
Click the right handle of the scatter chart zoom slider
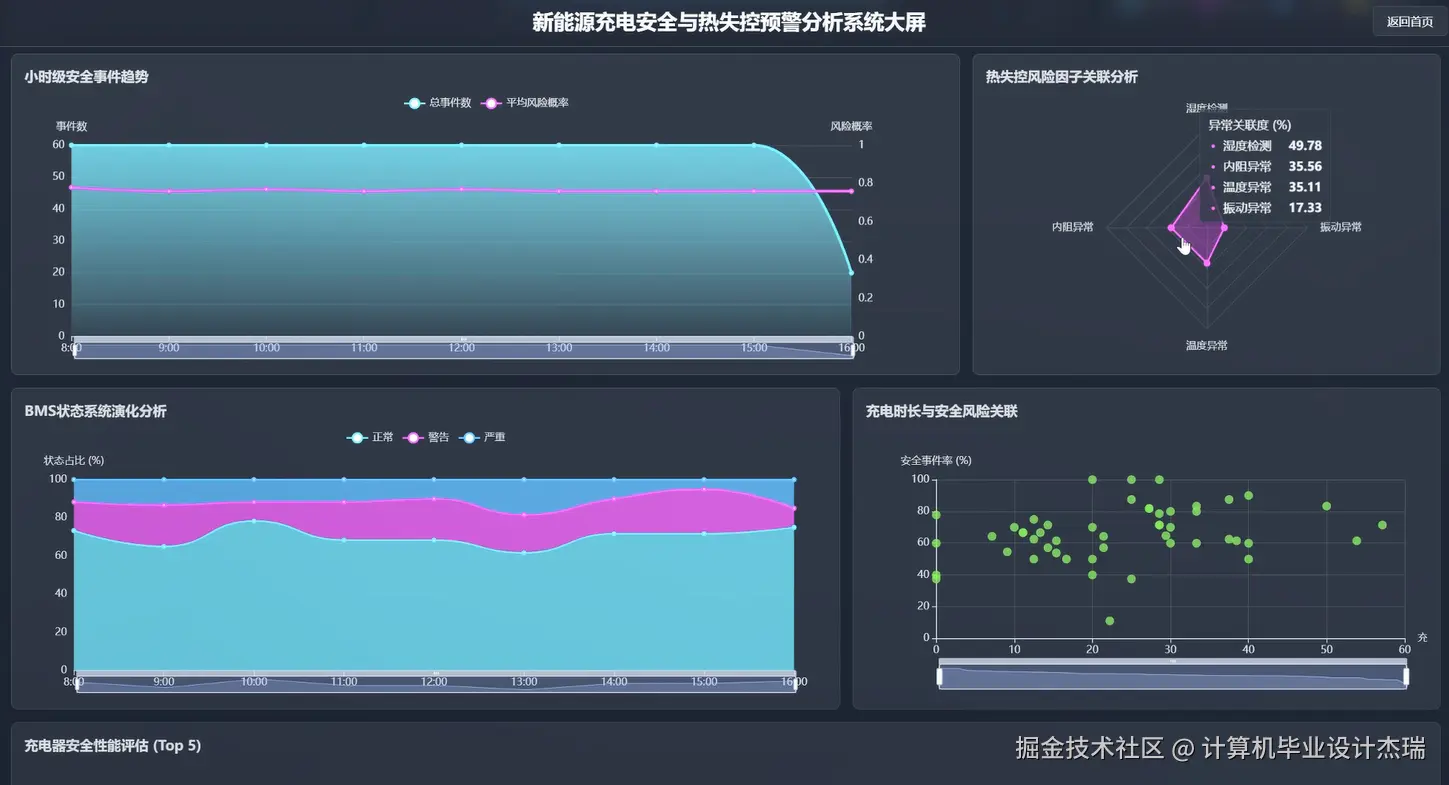coord(1406,676)
